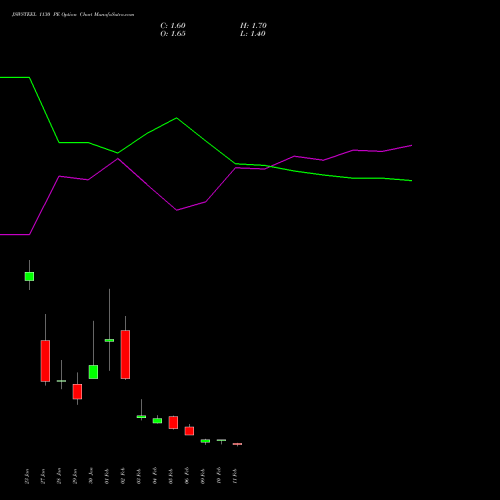Click the small candle above 28 Jan
The height and width of the screenshot is (500, 500).
pyautogui.click(x=61, y=381)
